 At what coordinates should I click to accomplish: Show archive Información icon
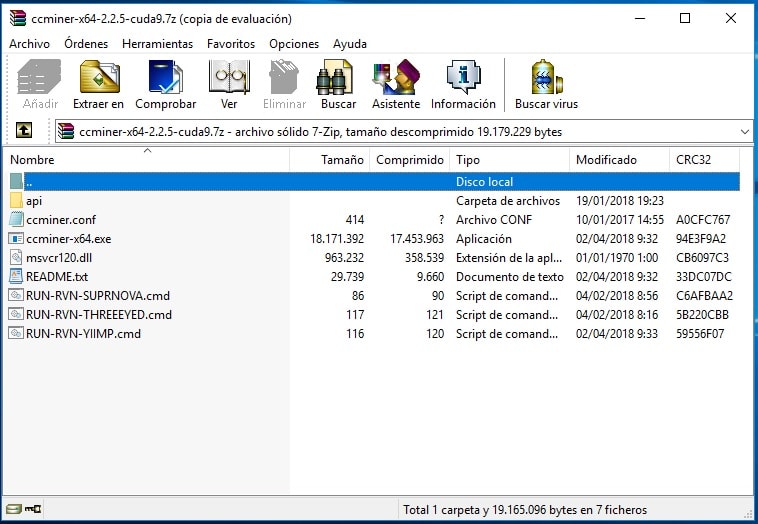(x=463, y=77)
